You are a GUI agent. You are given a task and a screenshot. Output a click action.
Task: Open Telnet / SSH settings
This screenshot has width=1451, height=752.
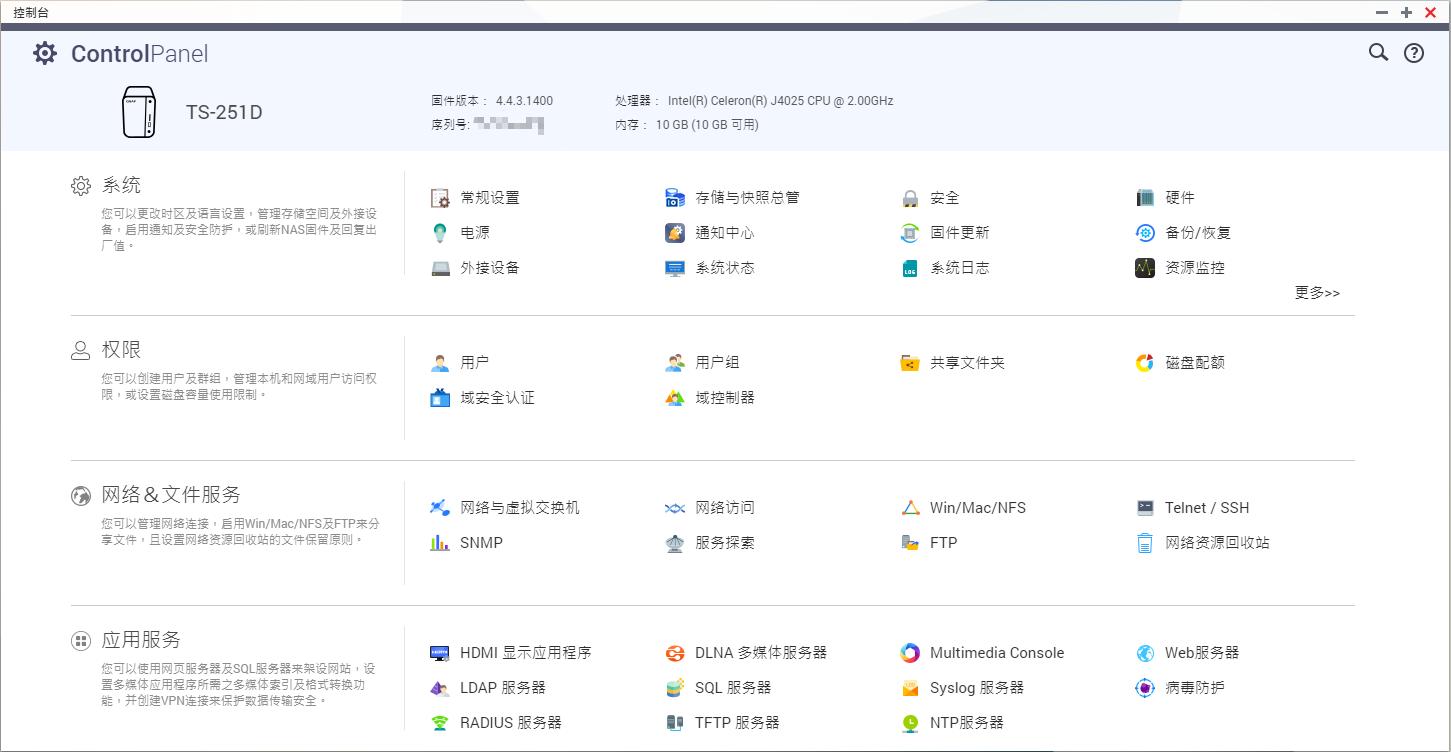pyautogui.click(x=1206, y=508)
